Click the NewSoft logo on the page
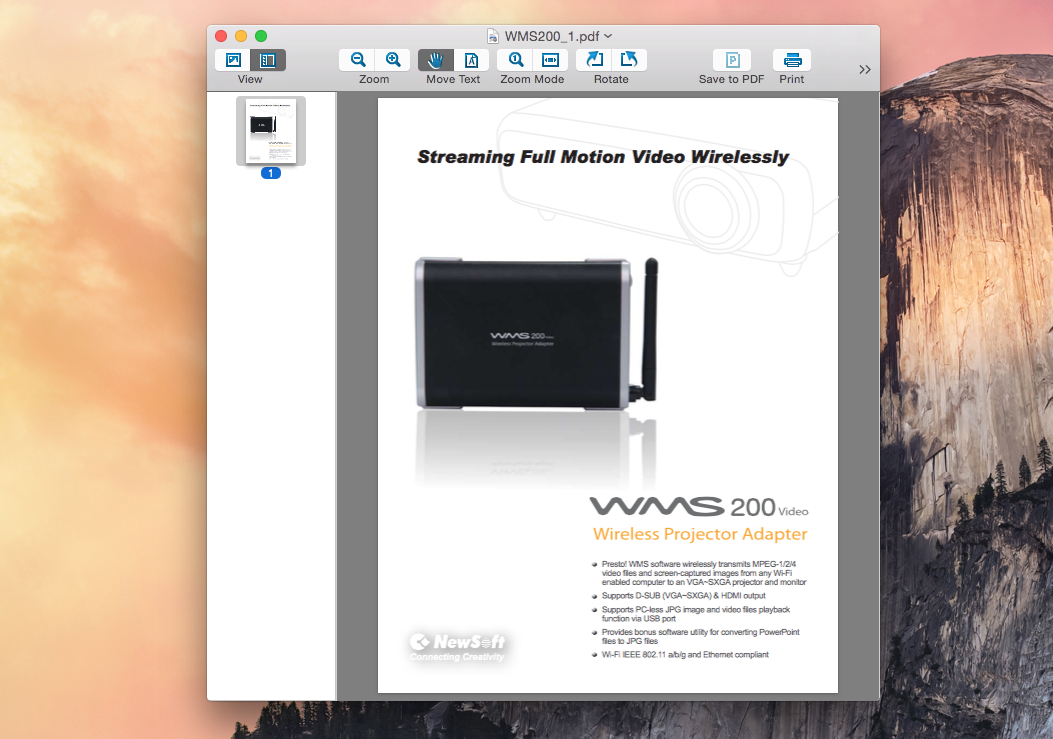Viewport: 1053px width, 739px height. coord(458,648)
